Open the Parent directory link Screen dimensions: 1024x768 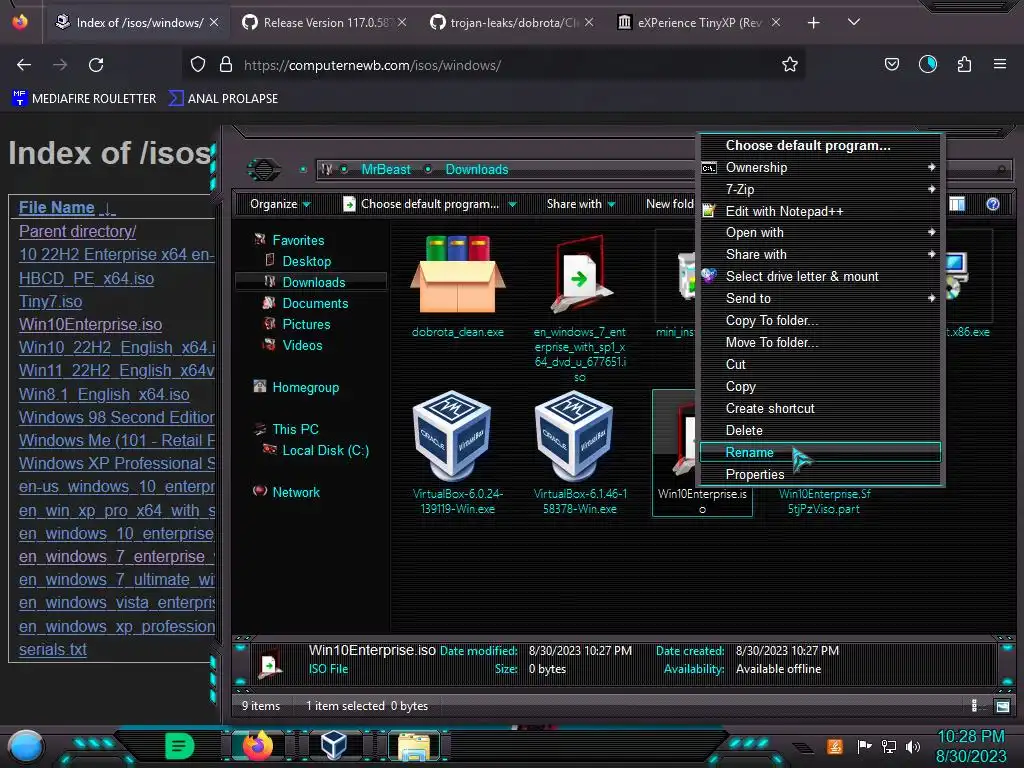tap(77, 231)
